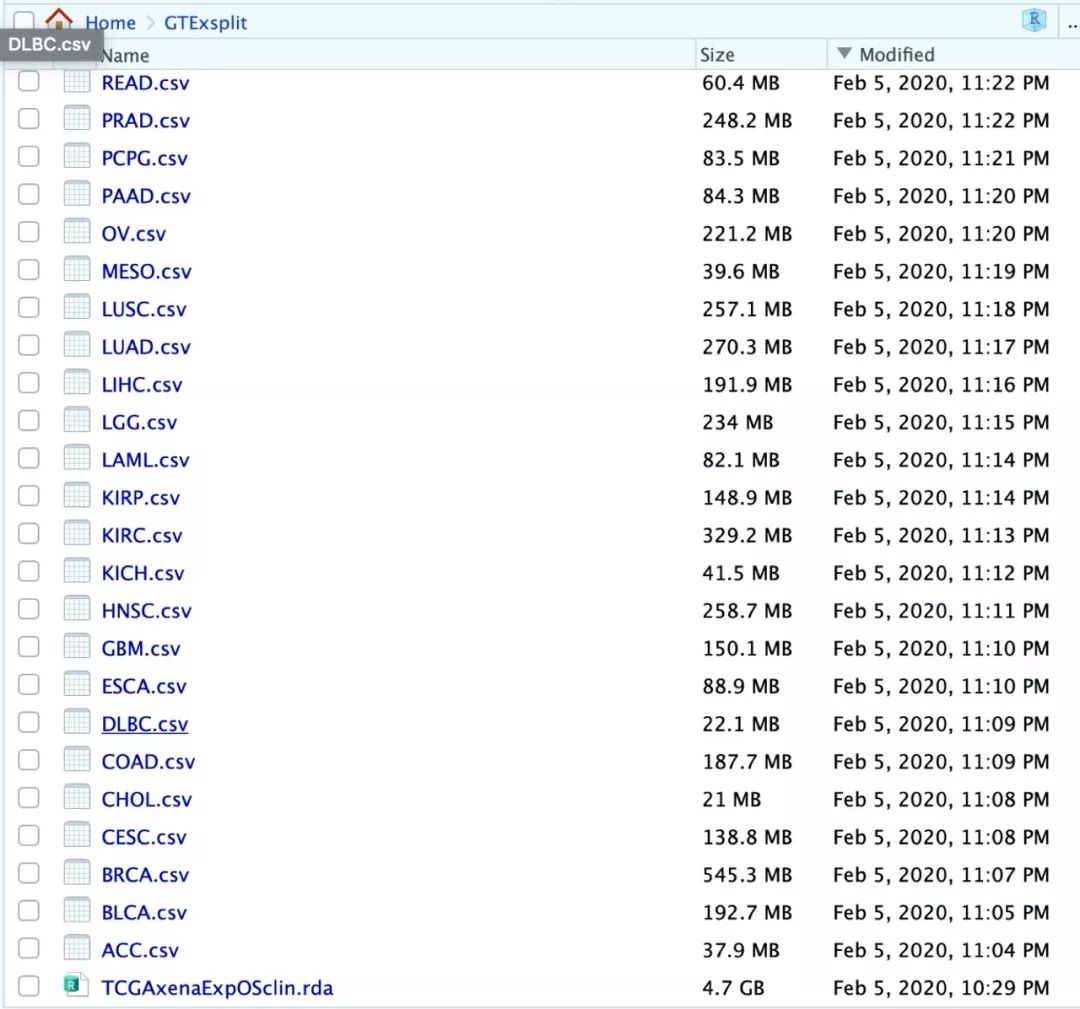Click the file icon beside GBM.csv
Screen dimensions: 1080x1009
[76, 647]
